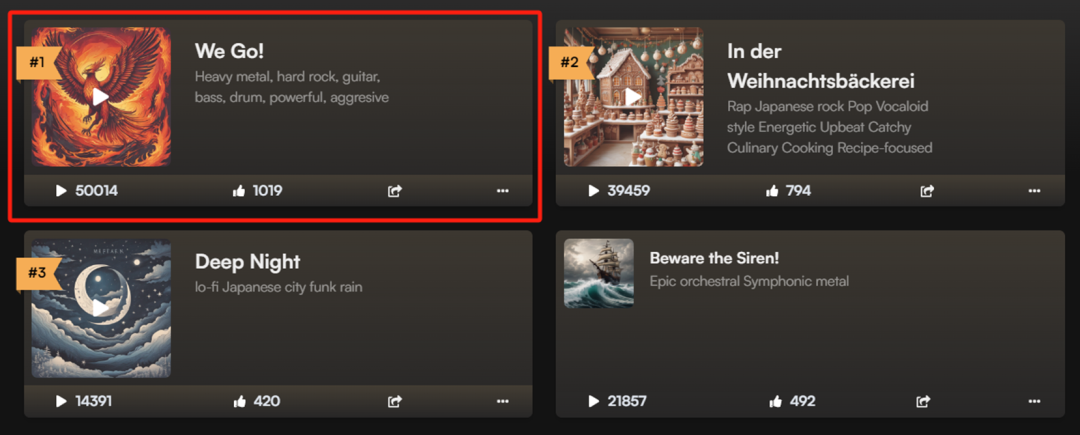Like the Deep Night track
The width and height of the screenshot is (1080, 435).
240,401
